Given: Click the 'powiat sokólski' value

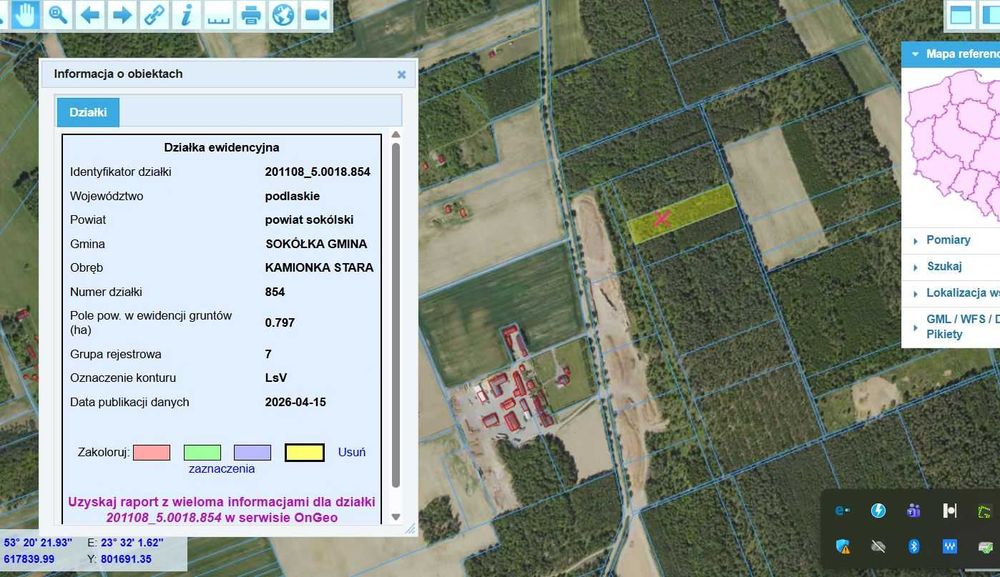Looking at the screenshot, I should pos(309,220).
